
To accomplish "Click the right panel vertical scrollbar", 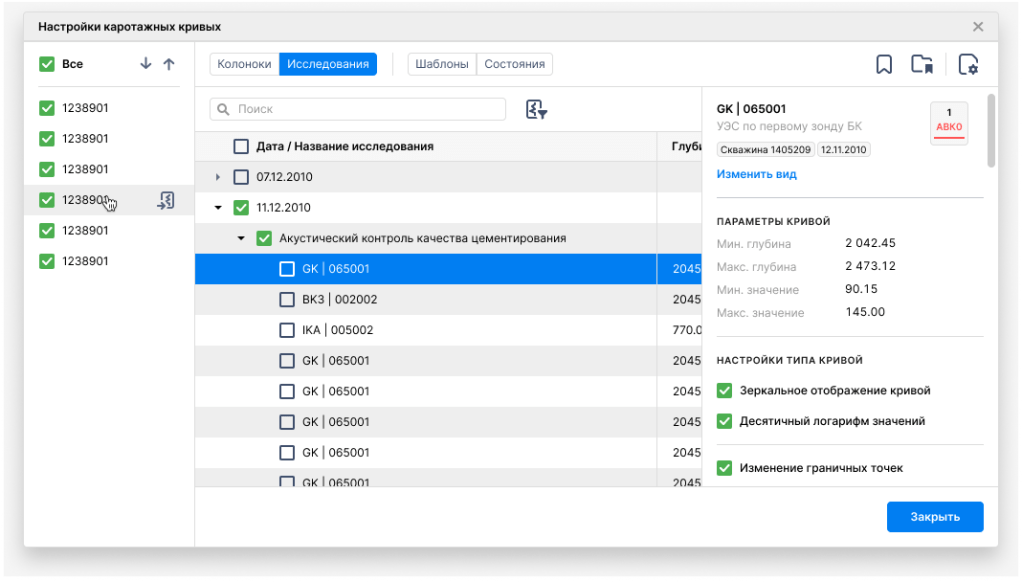I will (991, 130).
